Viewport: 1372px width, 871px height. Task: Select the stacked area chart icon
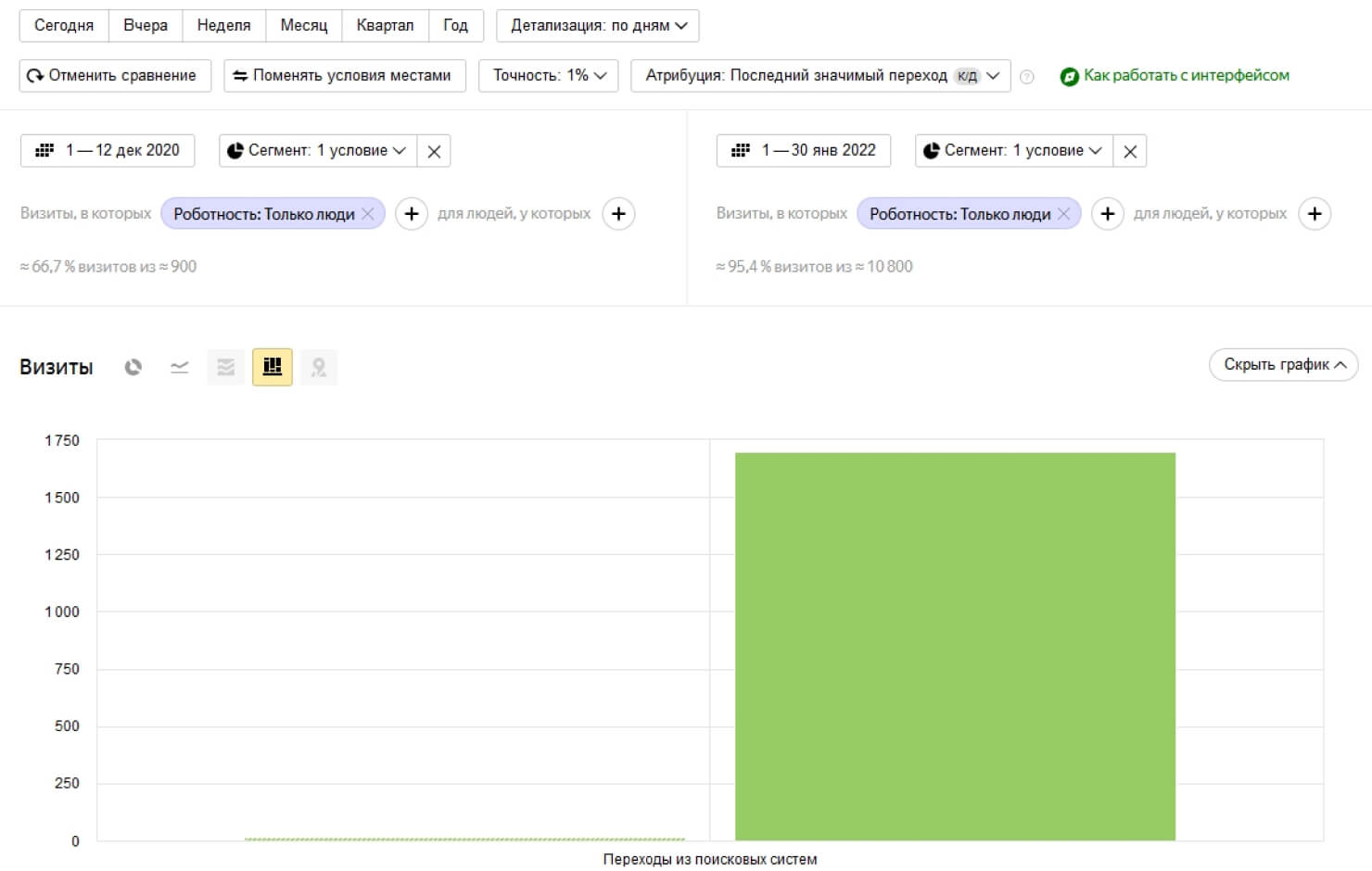coord(225,367)
